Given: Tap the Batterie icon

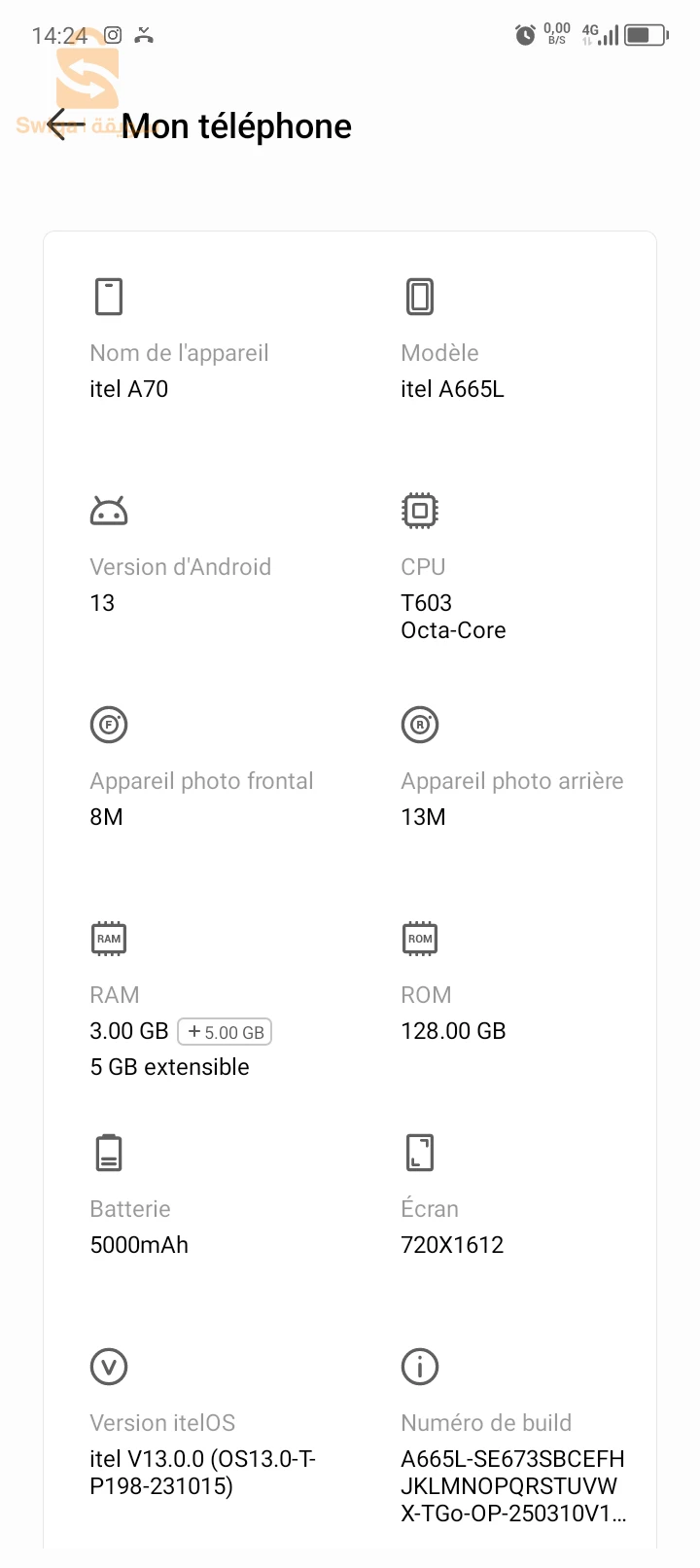Looking at the screenshot, I should tap(109, 1153).
